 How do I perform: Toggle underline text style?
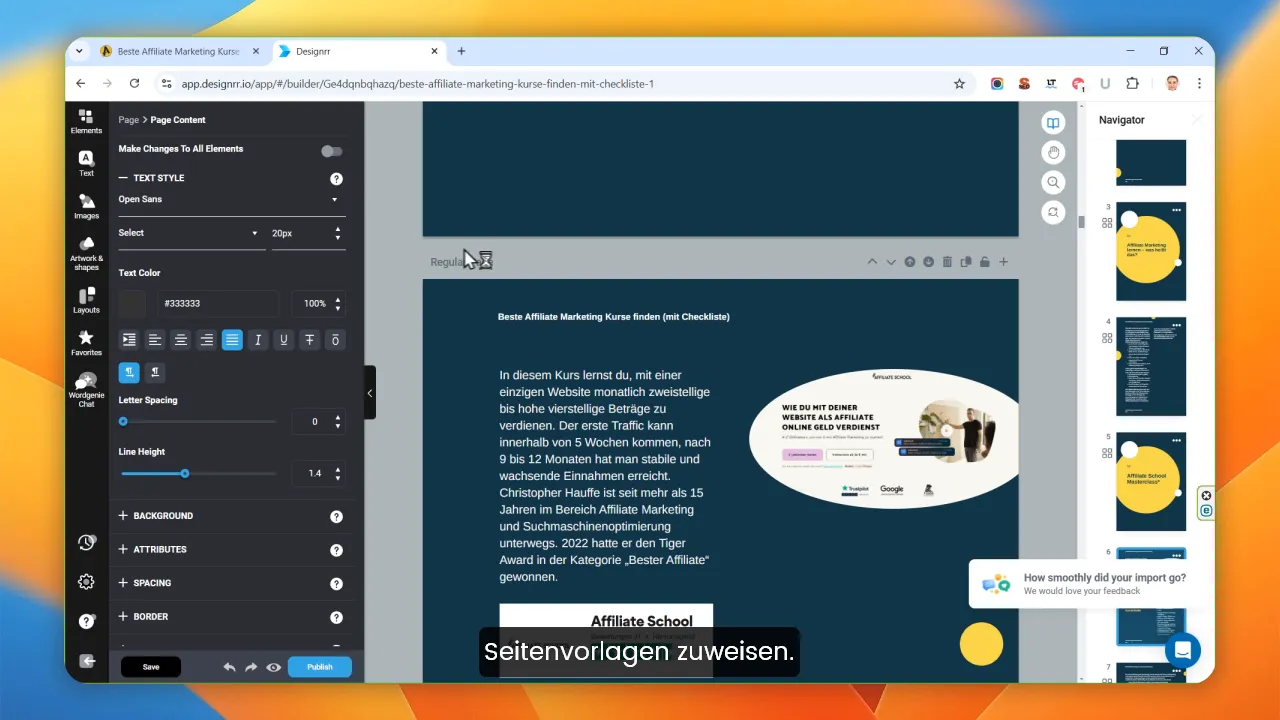[x=284, y=340]
